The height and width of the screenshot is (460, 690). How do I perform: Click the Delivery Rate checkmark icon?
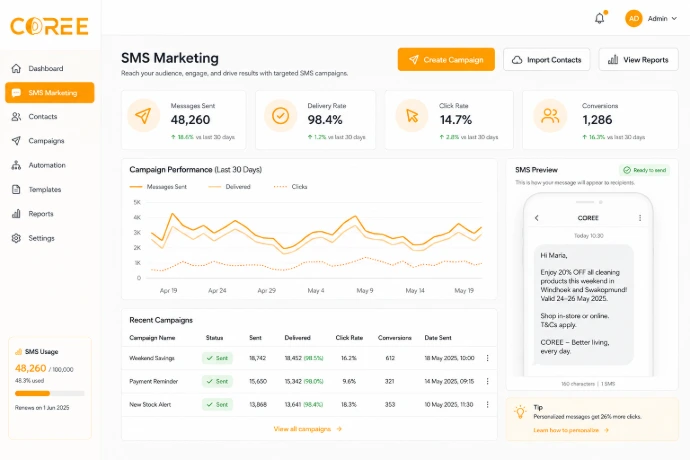pos(280,116)
